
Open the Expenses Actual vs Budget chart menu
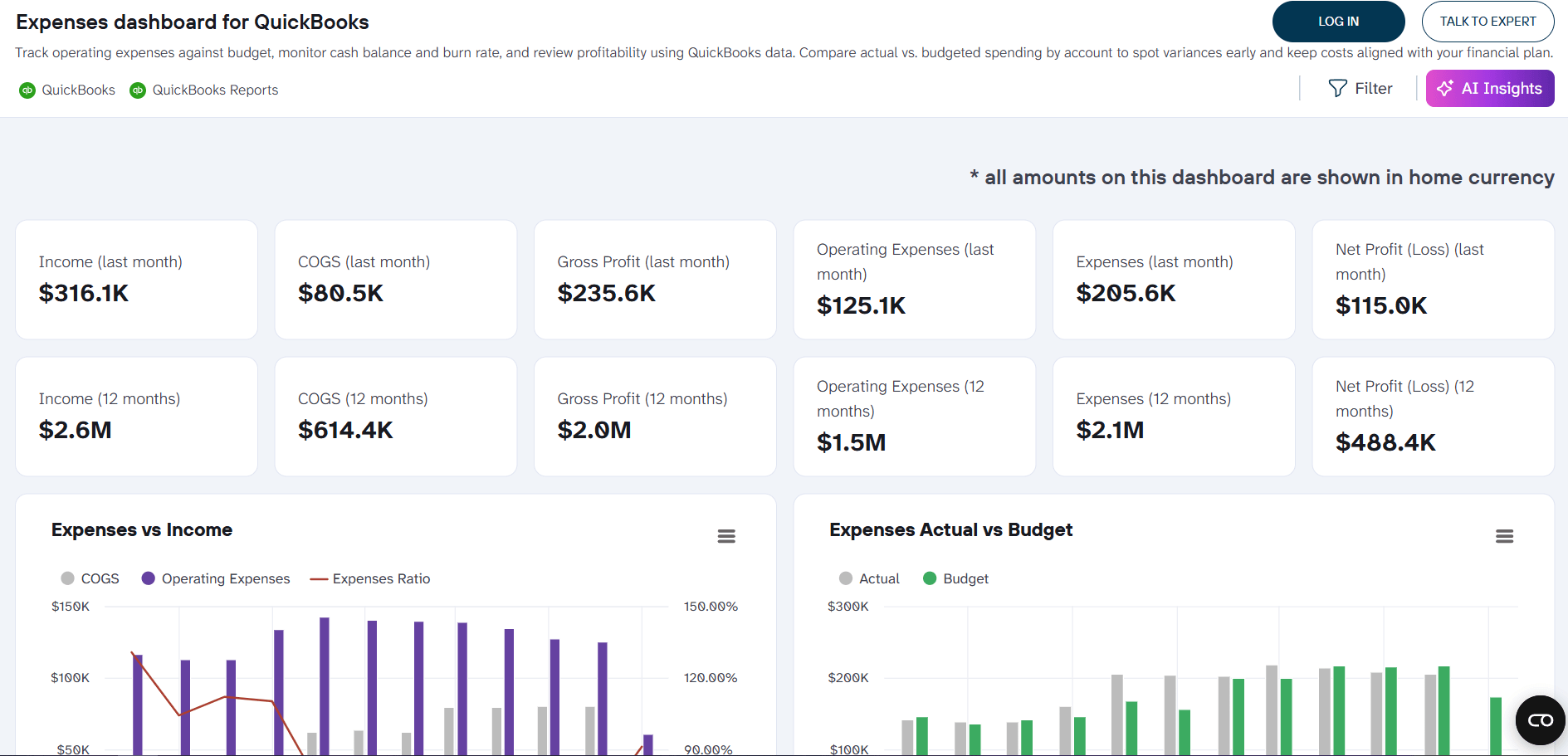coord(1504,536)
